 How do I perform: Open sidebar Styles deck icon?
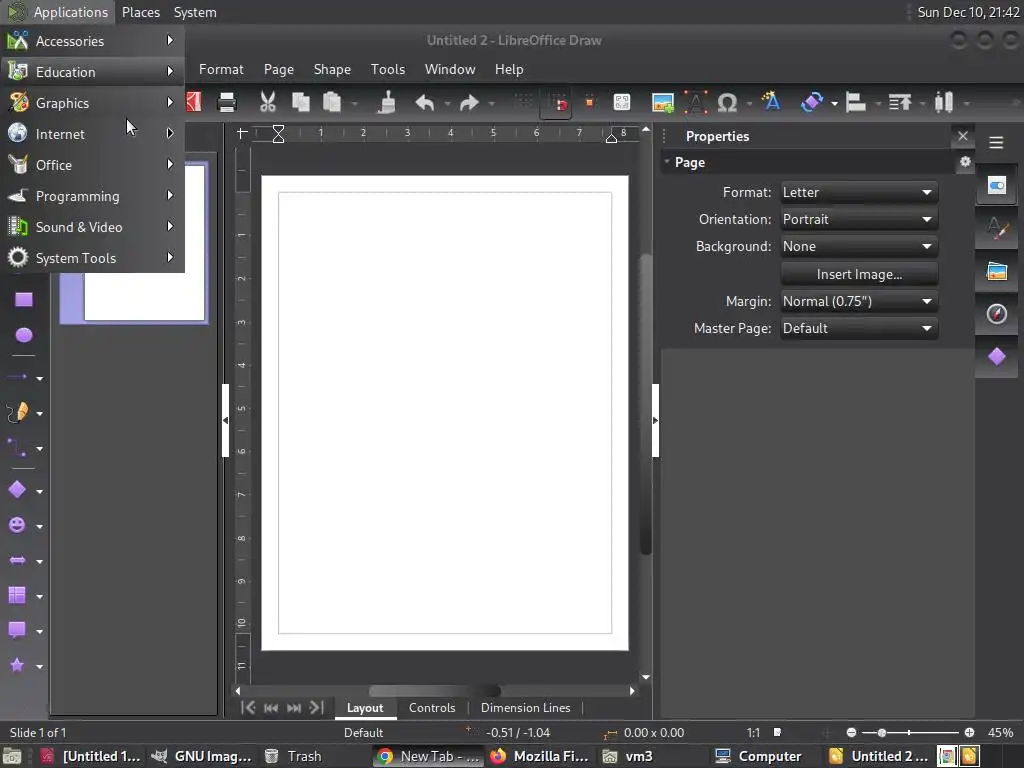(997, 229)
